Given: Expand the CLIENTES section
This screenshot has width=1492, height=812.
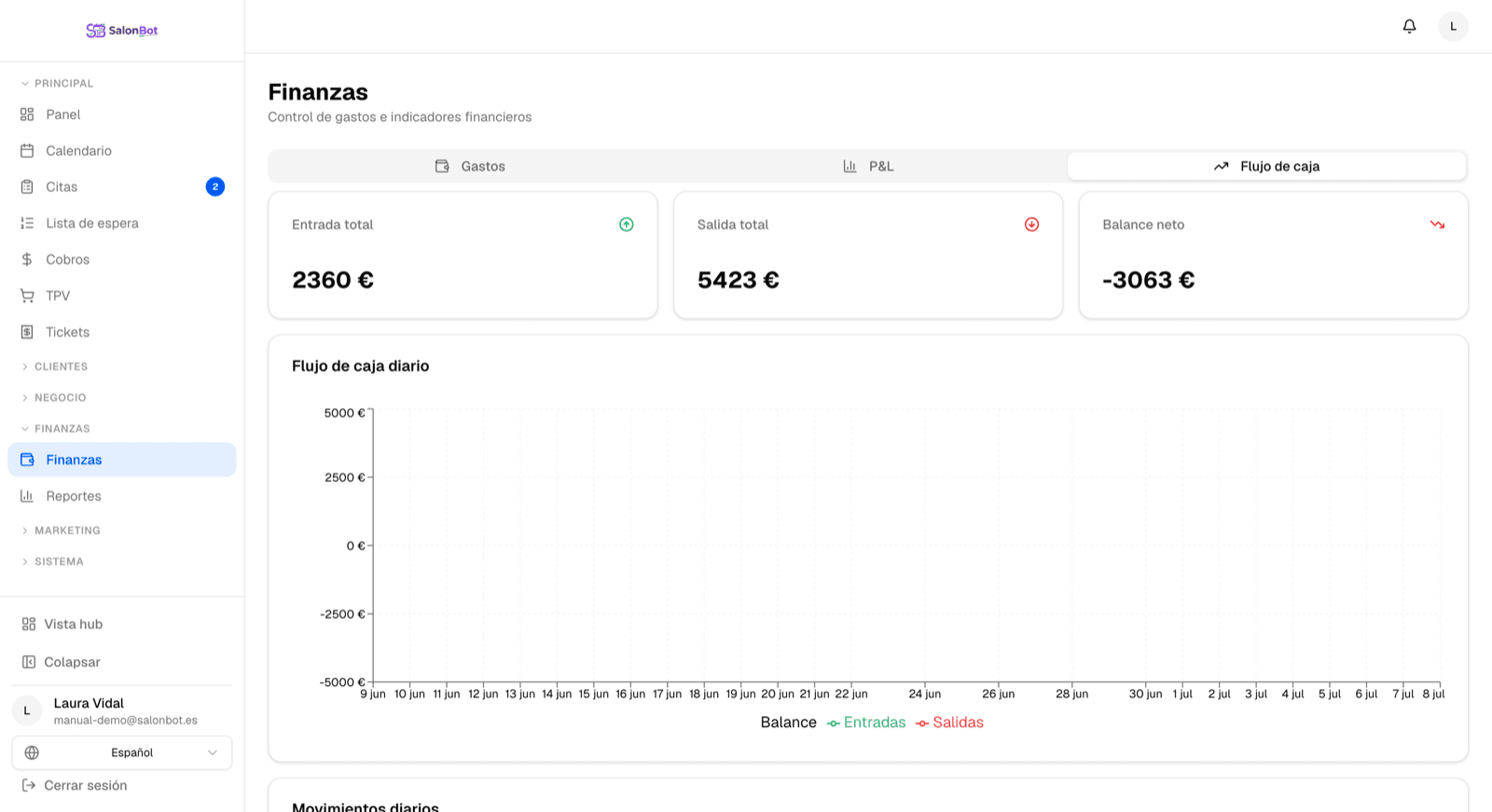Looking at the screenshot, I should [x=54, y=367].
